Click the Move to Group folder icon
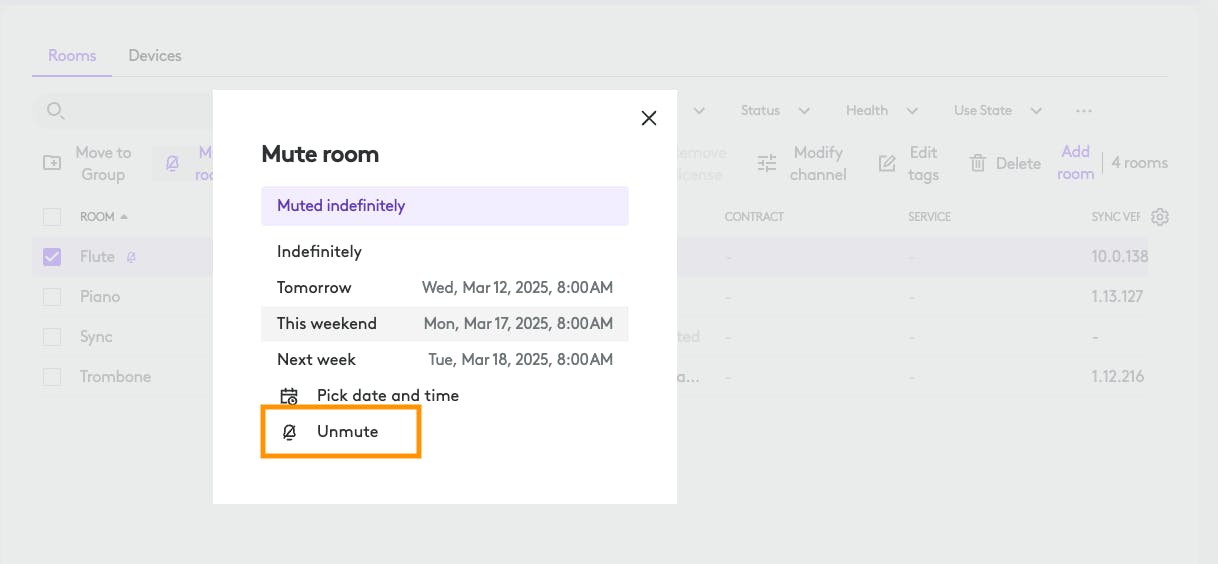1218x564 pixels. (x=52, y=163)
